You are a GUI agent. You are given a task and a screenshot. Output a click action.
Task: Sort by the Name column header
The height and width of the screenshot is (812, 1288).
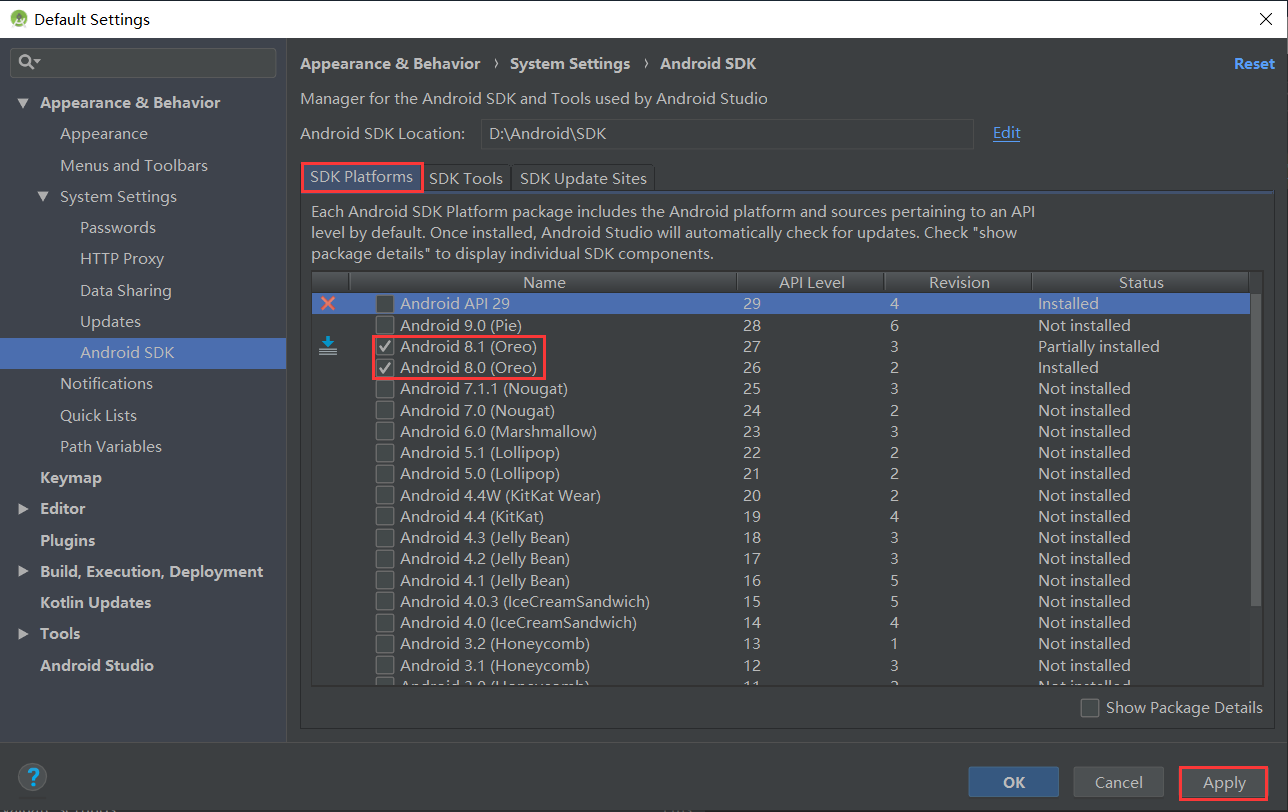[x=544, y=282]
